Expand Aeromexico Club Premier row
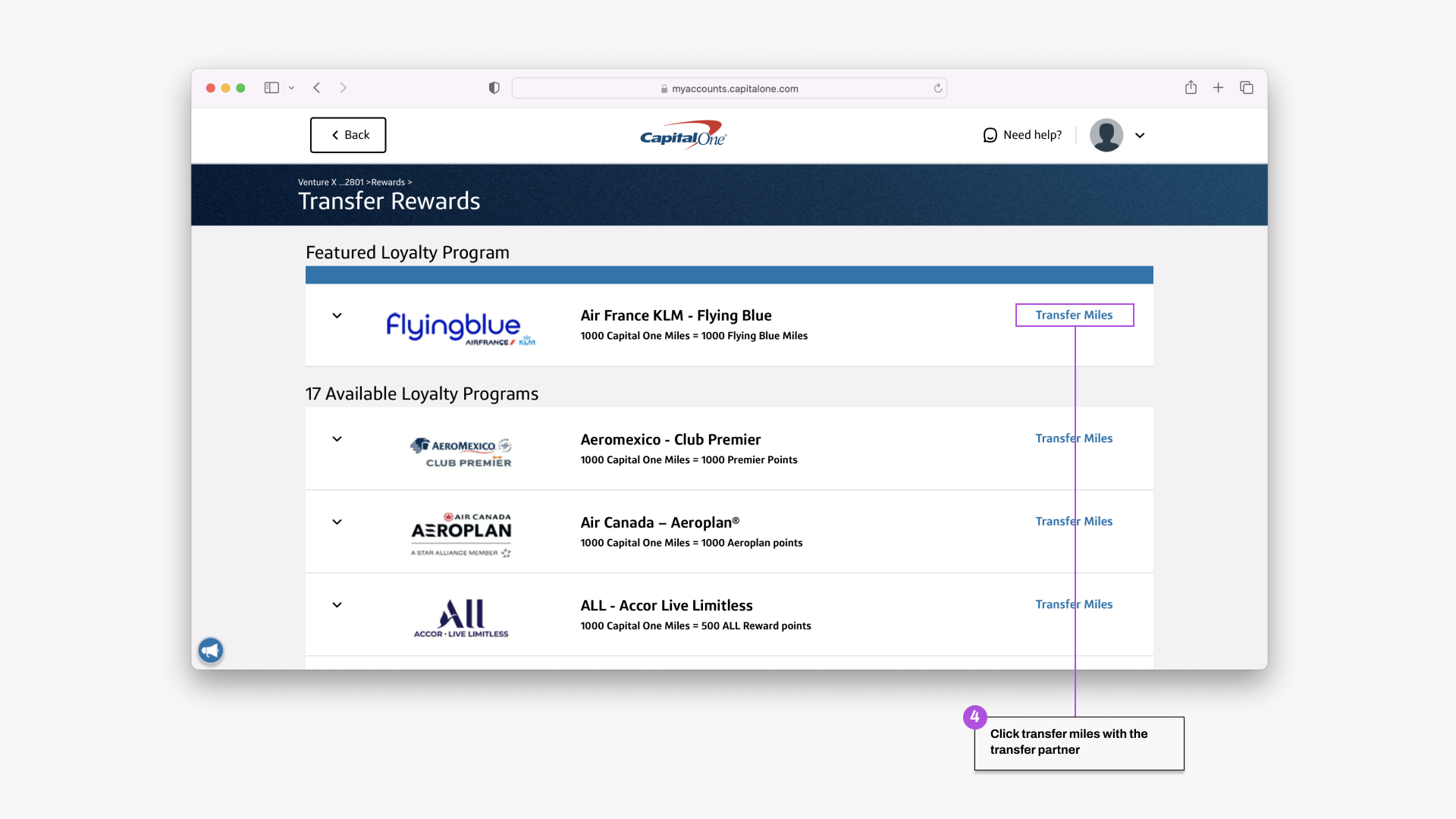The height and width of the screenshot is (819, 1456). coord(337,439)
